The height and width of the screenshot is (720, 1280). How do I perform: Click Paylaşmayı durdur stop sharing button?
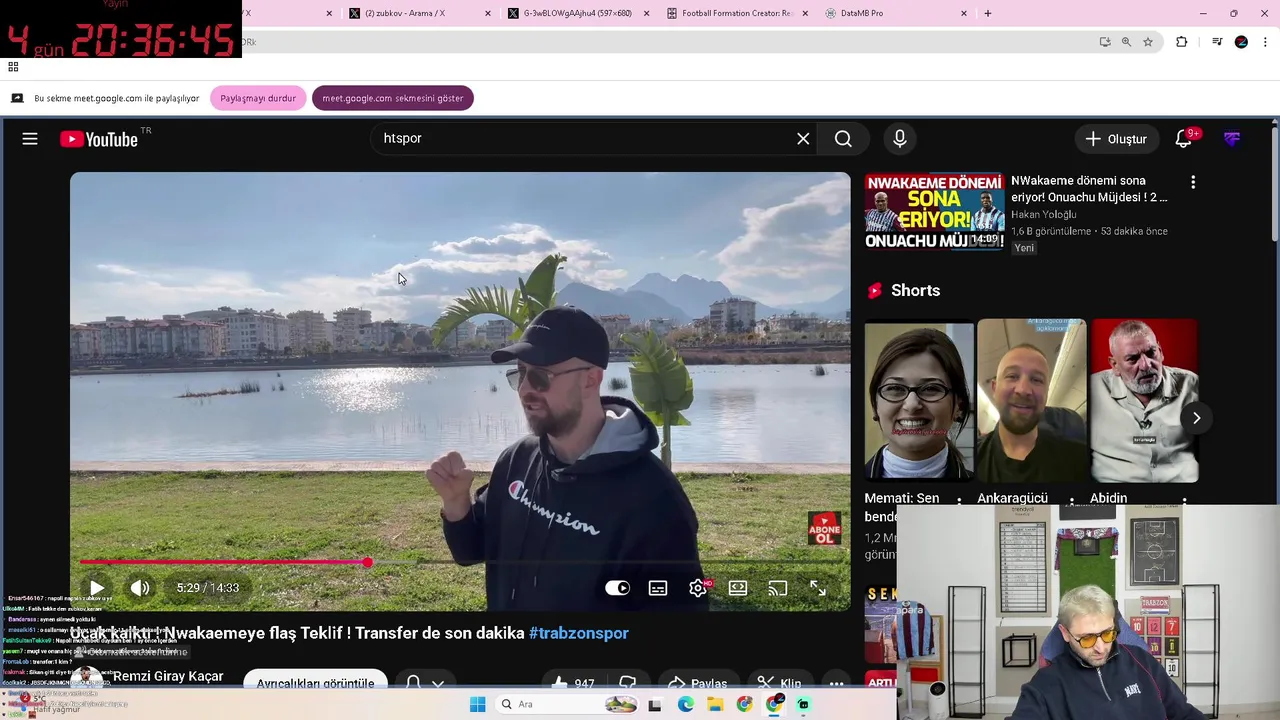tap(258, 98)
